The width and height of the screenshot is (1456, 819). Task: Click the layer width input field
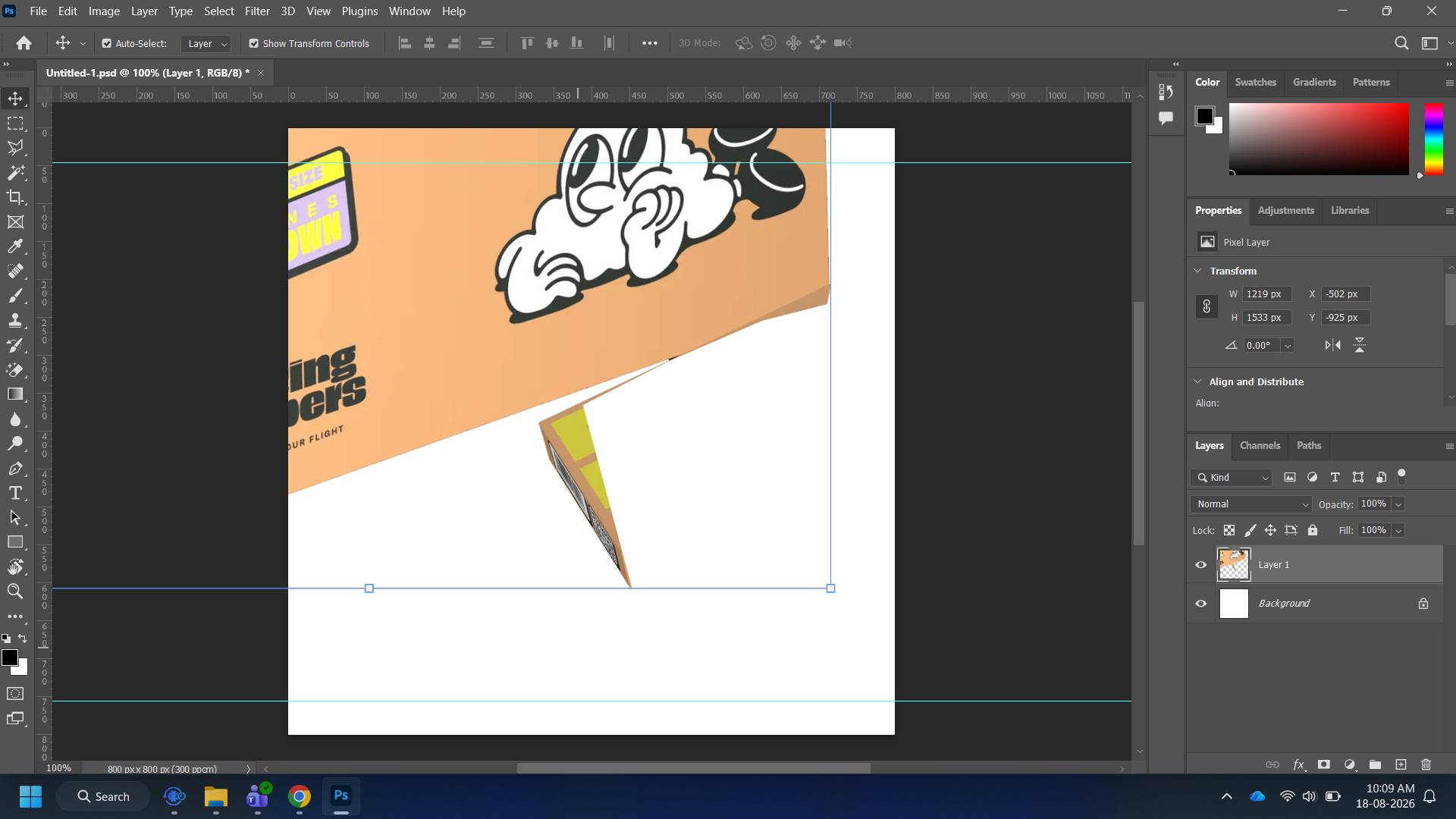point(1266,294)
